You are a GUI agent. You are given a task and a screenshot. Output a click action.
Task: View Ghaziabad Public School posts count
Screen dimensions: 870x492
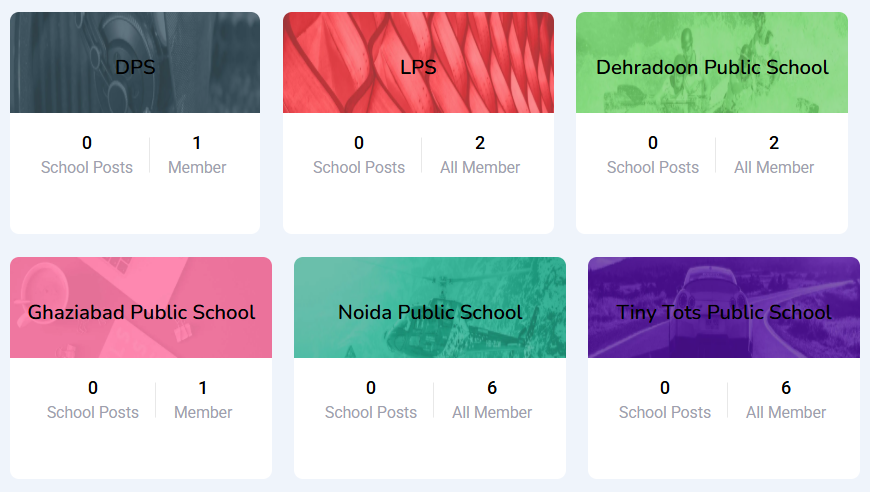(93, 400)
